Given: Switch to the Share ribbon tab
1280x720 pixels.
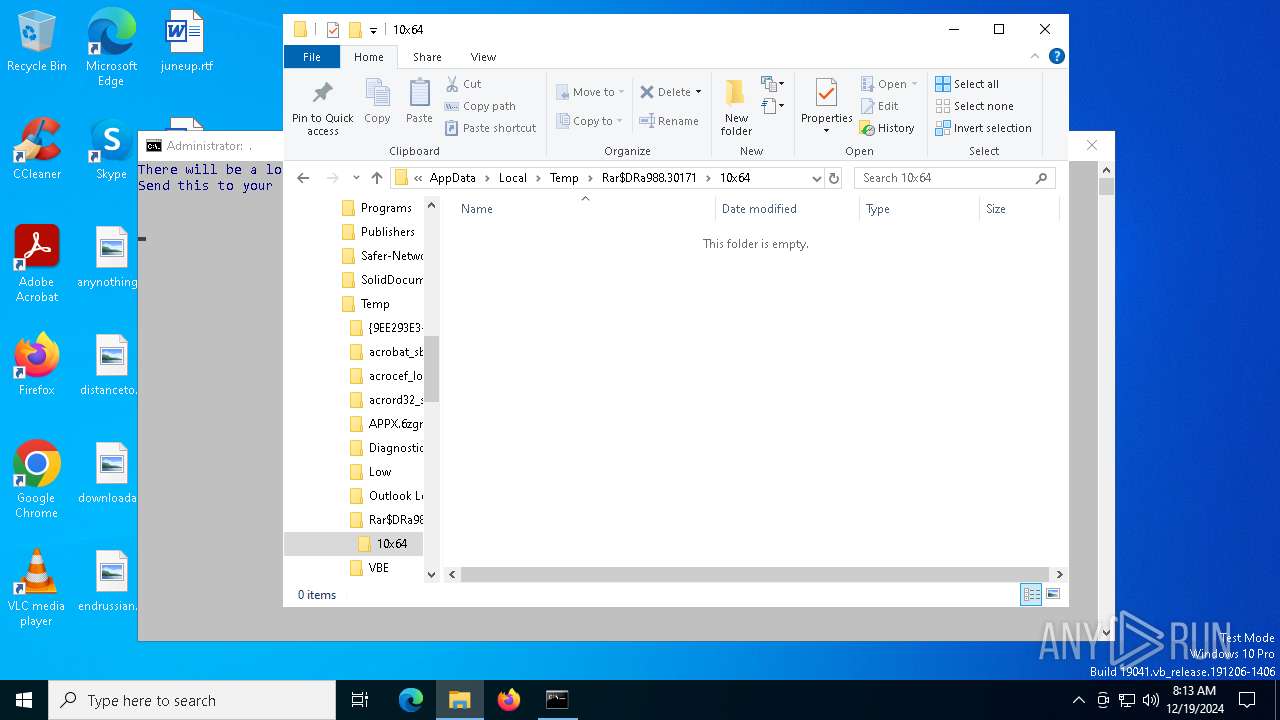Looking at the screenshot, I should point(427,57).
